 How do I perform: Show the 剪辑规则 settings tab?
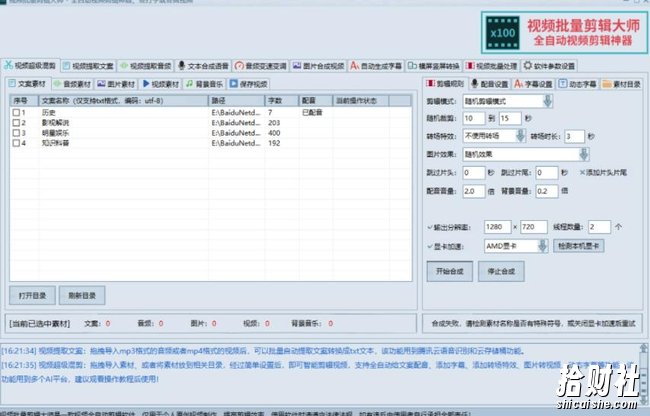point(446,83)
